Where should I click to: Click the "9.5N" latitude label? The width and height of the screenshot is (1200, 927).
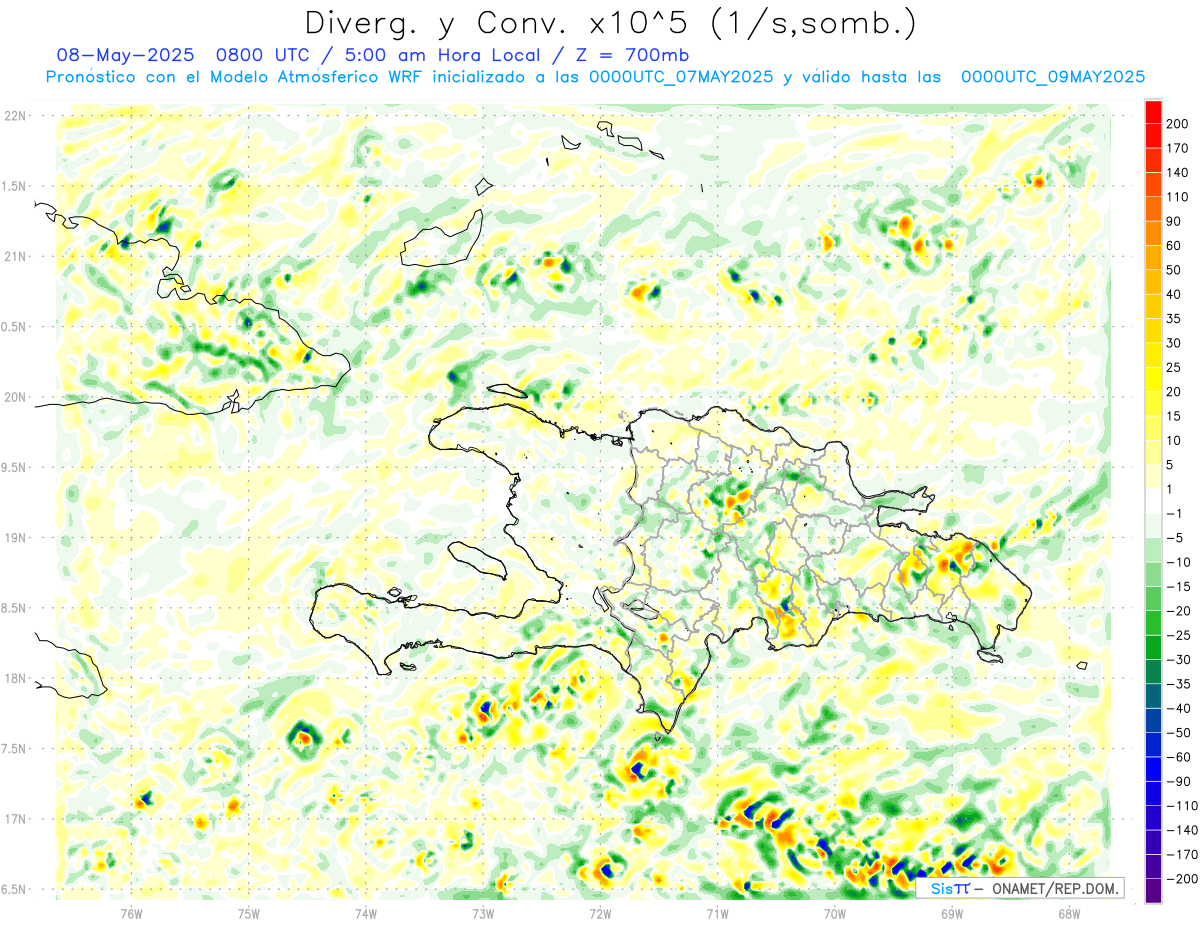15,467
